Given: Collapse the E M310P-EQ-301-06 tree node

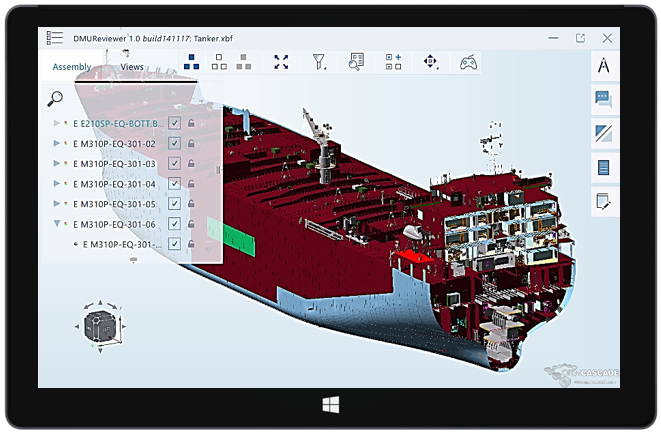Looking at the screenshot, I should (x=56, y=224).
